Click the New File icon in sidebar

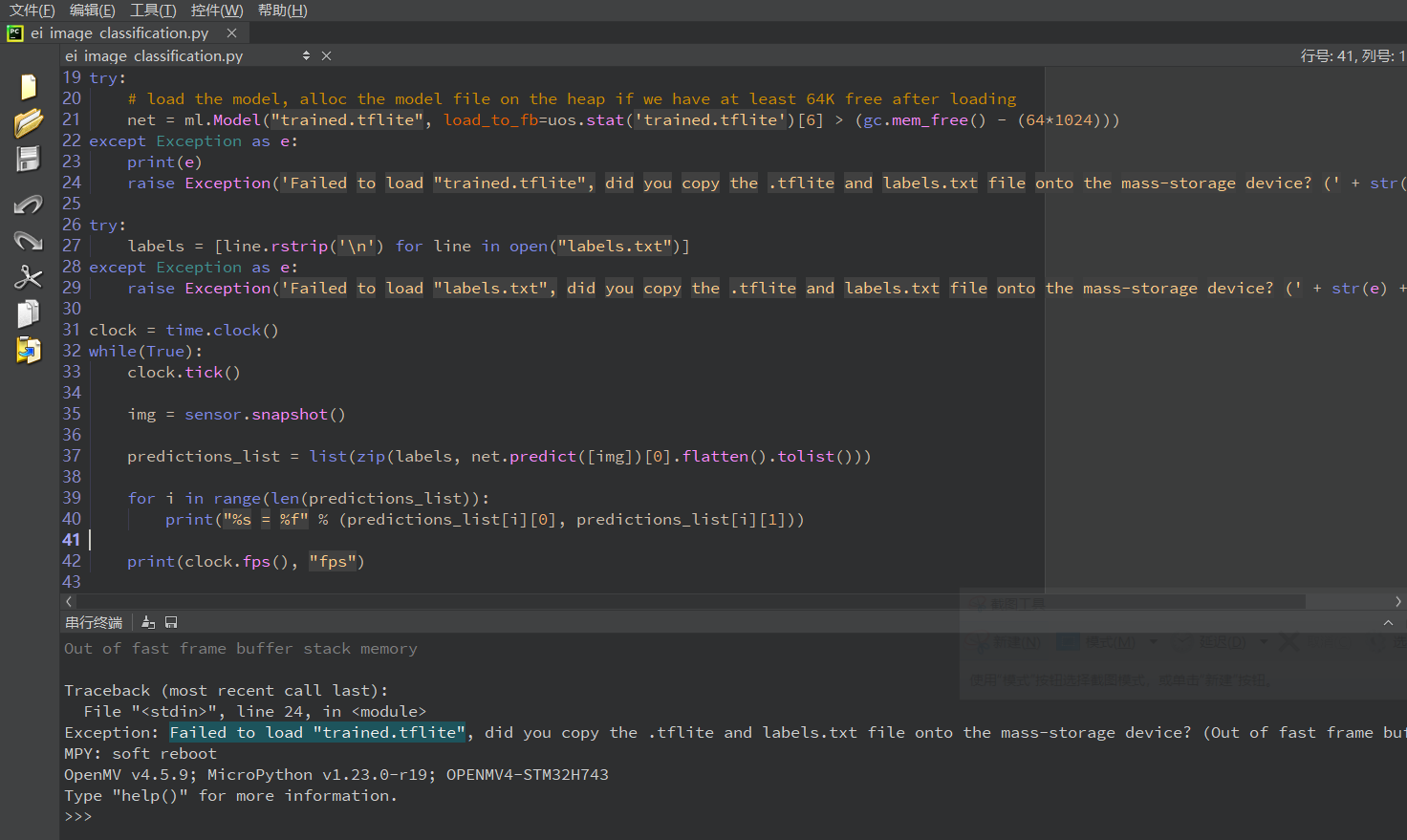pos(29,87)
